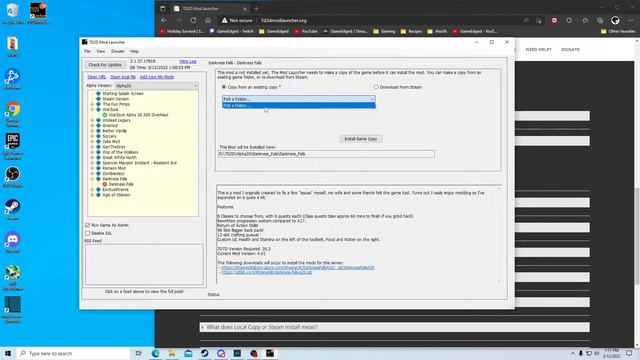The image size is (640, 360).
Task: Toggle Disable SSL checkbox
Action: [87, 233]
